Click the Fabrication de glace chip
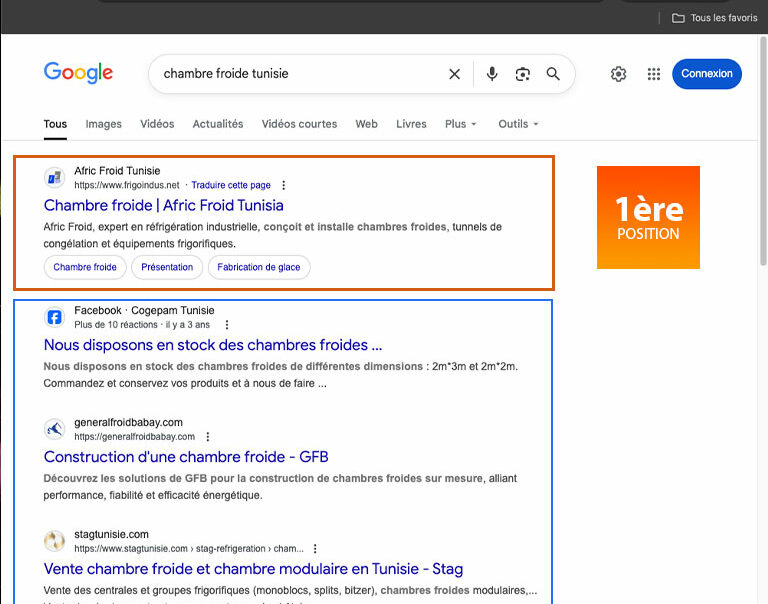This screenshot has height=604, width=768. tap(259, 267)
